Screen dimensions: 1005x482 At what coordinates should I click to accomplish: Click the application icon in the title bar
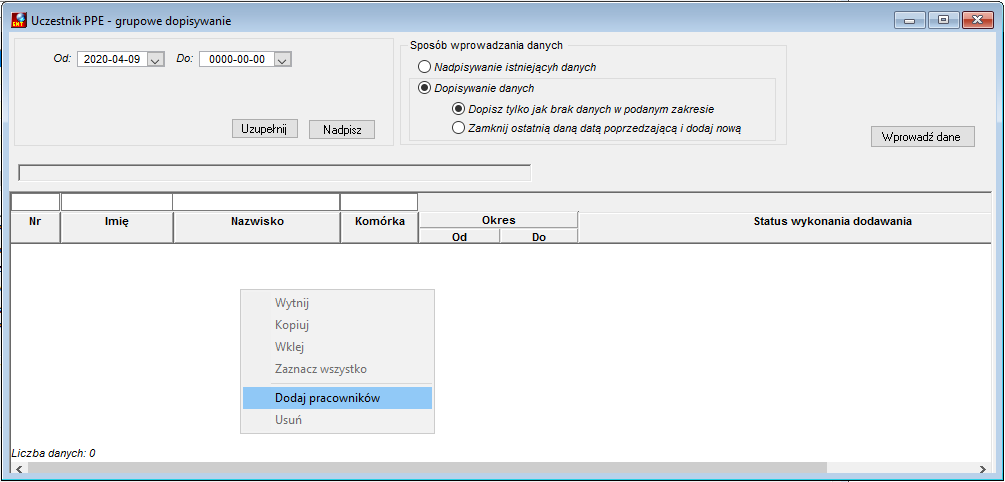19,20
